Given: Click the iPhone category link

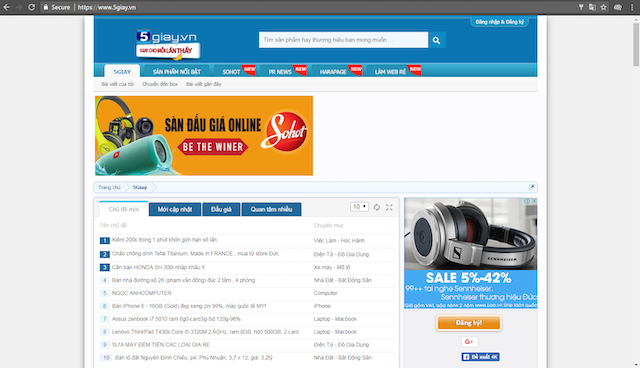Looking at the screenshot, I should pos(322,306).
